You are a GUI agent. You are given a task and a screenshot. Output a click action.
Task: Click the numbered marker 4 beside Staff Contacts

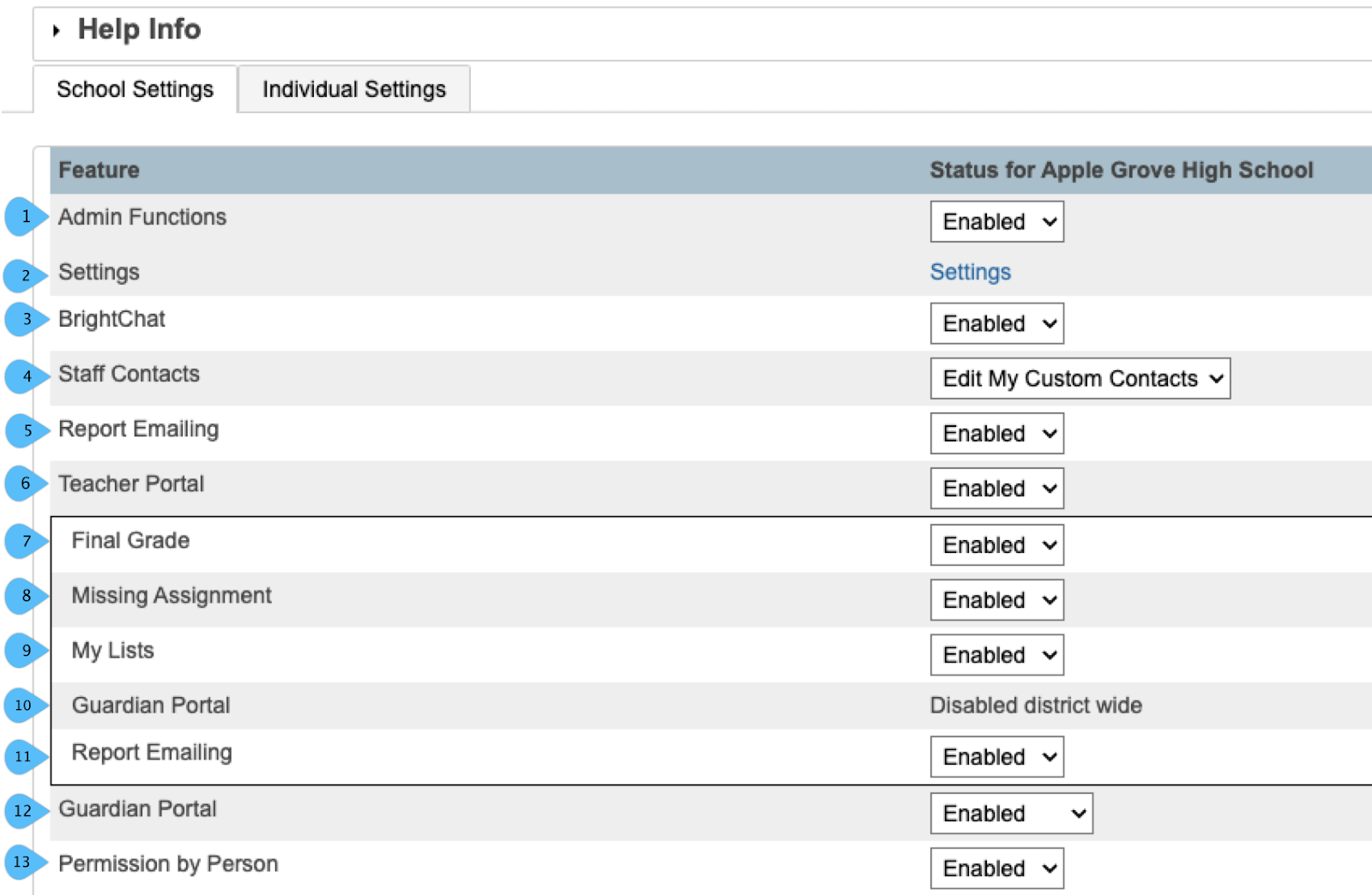(x=26, y=375)
